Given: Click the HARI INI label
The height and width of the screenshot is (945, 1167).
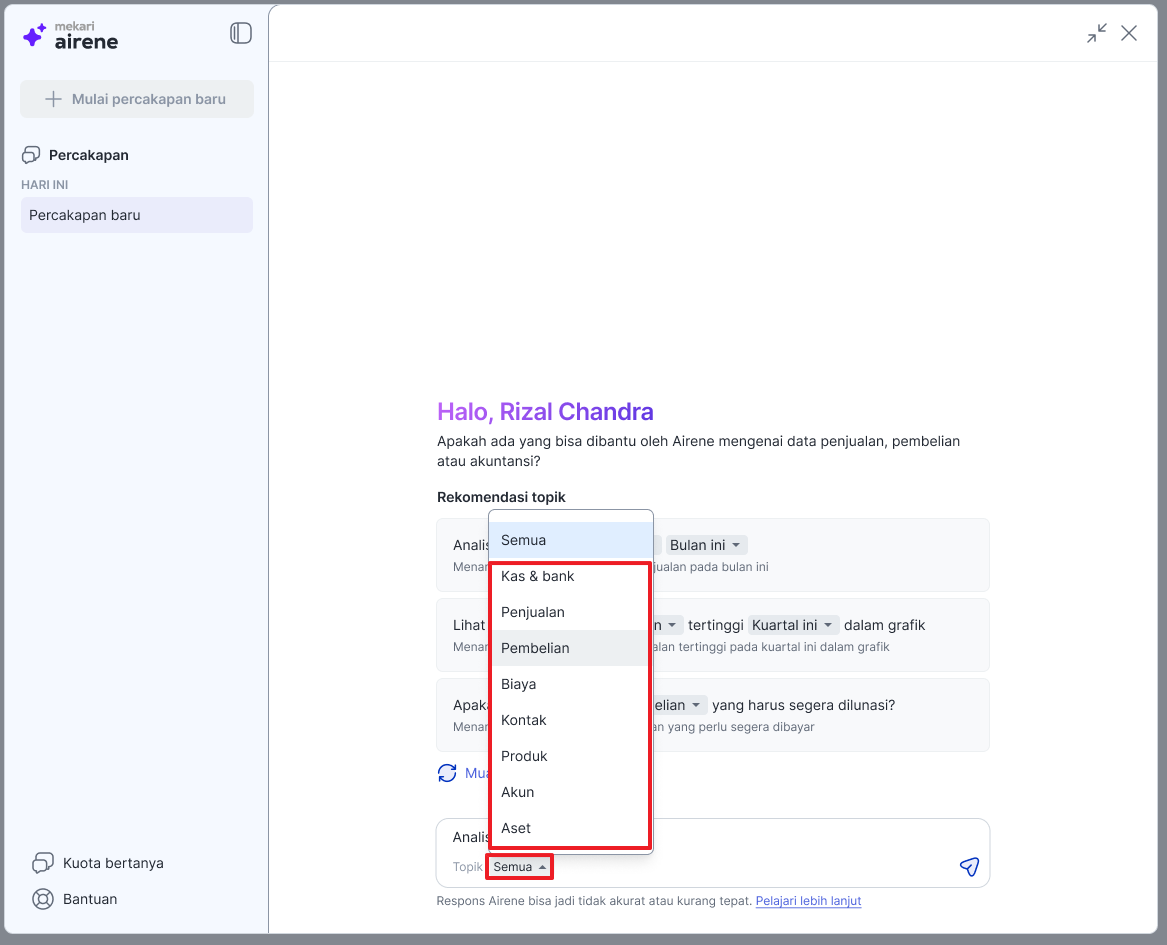Looking at the screenshot, I should click(45, 185).
